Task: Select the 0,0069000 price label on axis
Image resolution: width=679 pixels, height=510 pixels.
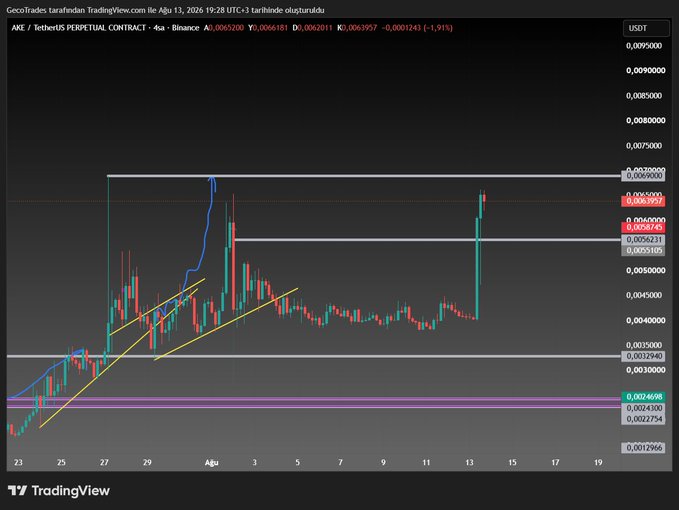Action: tap(643, 176)
